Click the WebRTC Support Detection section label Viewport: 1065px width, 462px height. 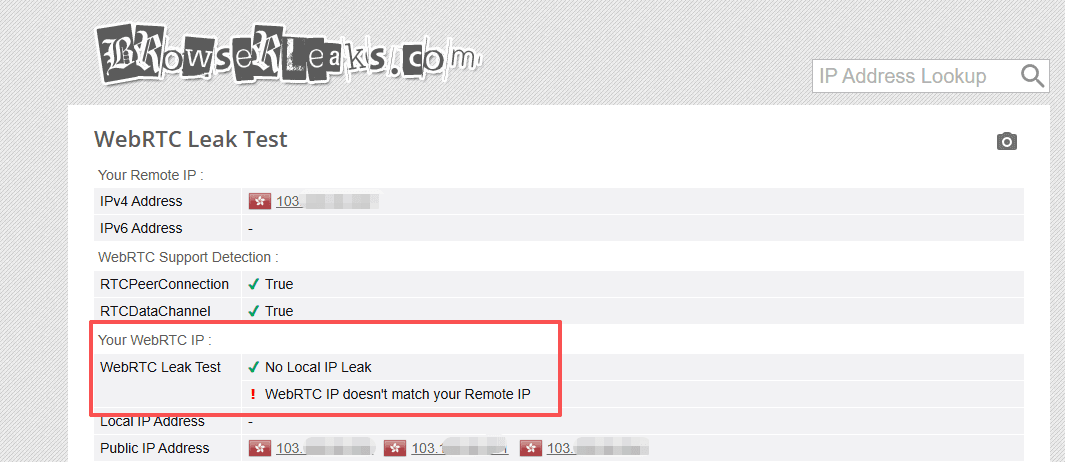click(x=188, y=257)
